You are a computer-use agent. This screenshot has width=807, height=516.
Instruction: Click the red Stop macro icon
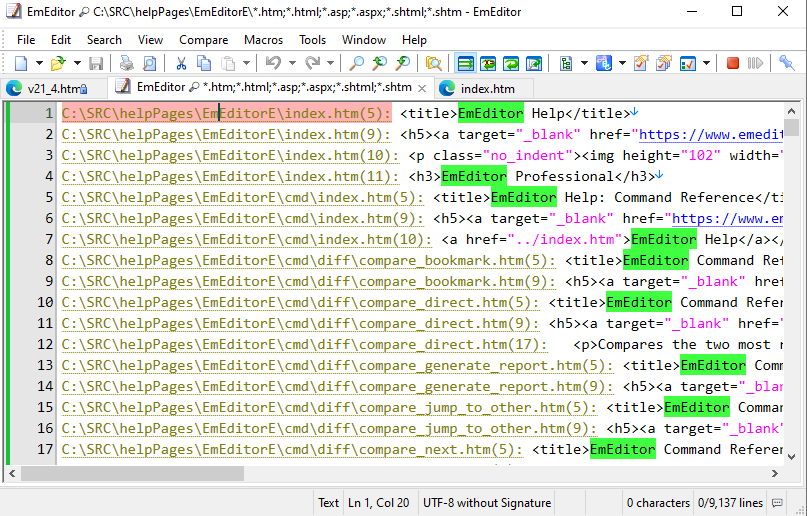[733, 64]
